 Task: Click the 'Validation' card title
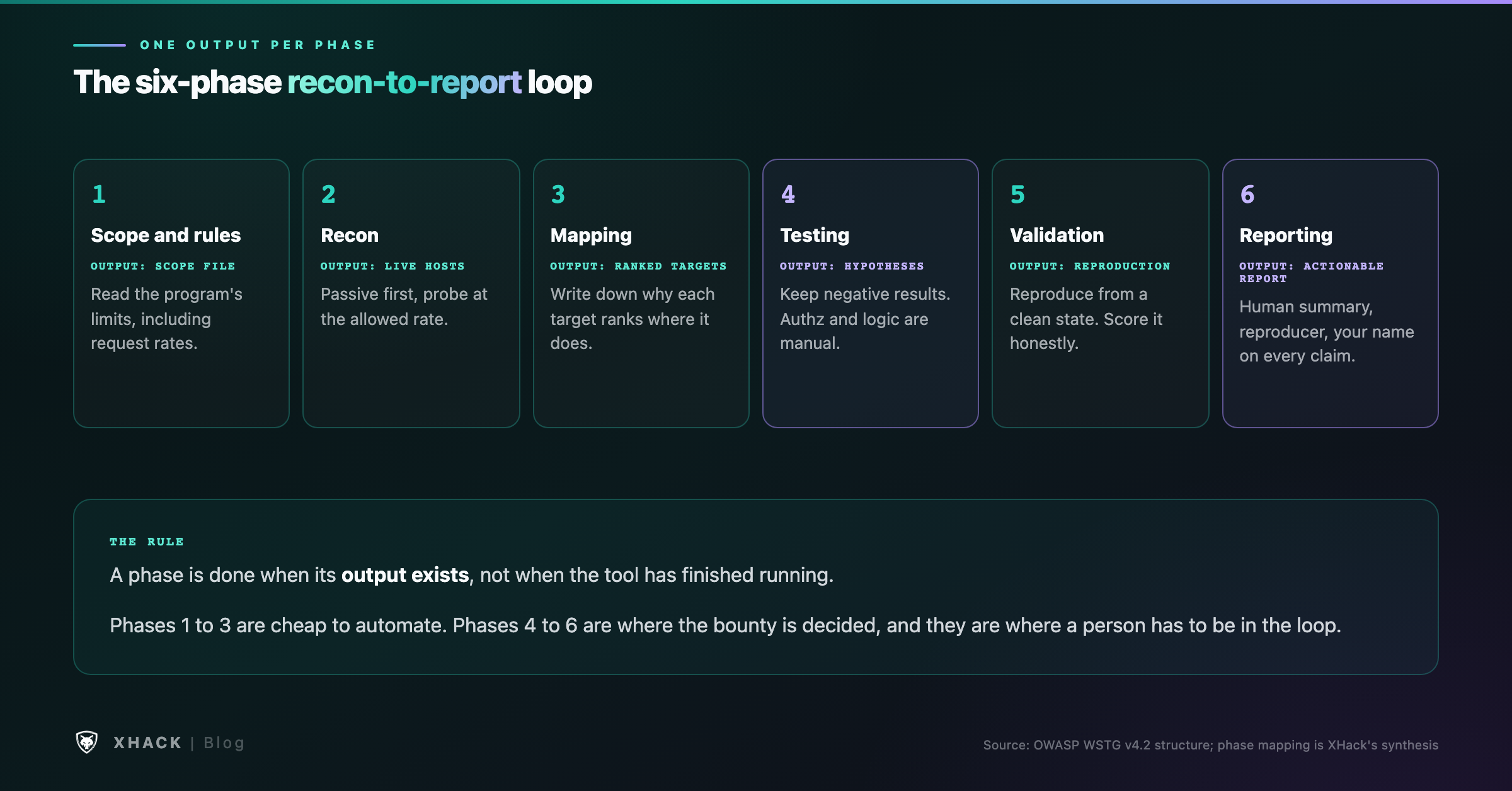pos(1057,235)
